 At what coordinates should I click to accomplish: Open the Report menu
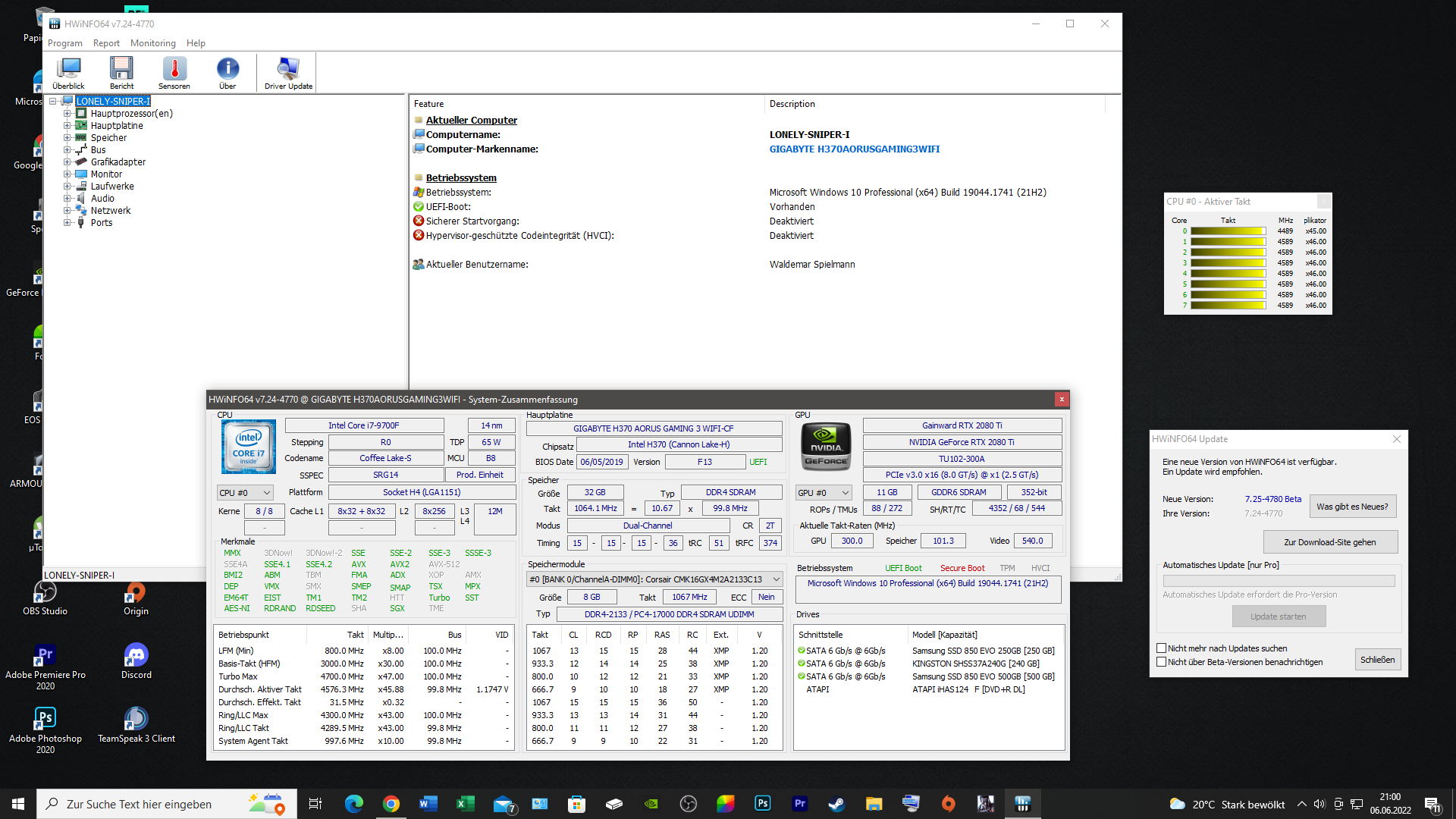click(x=106, y=43)
